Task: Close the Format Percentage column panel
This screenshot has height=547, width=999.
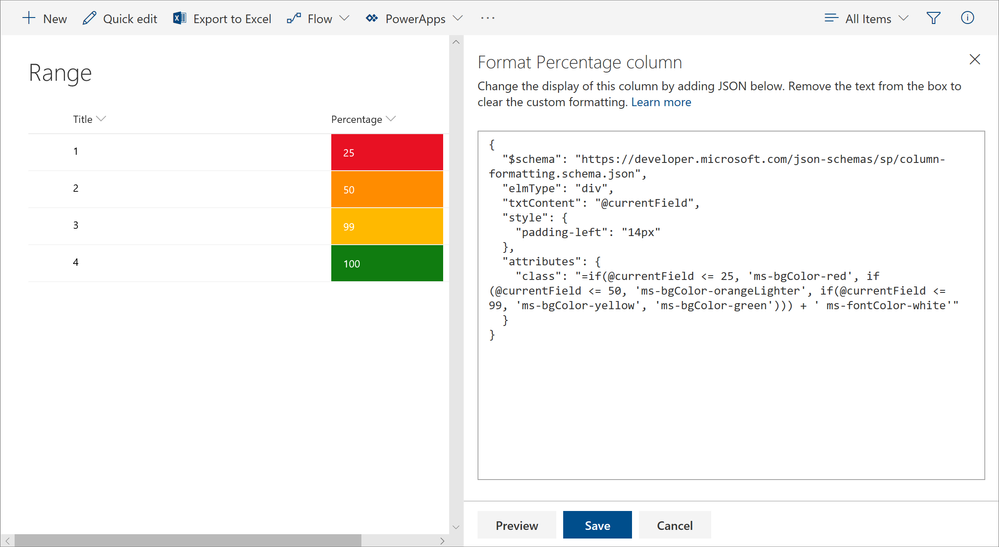Action: (975, 60)
